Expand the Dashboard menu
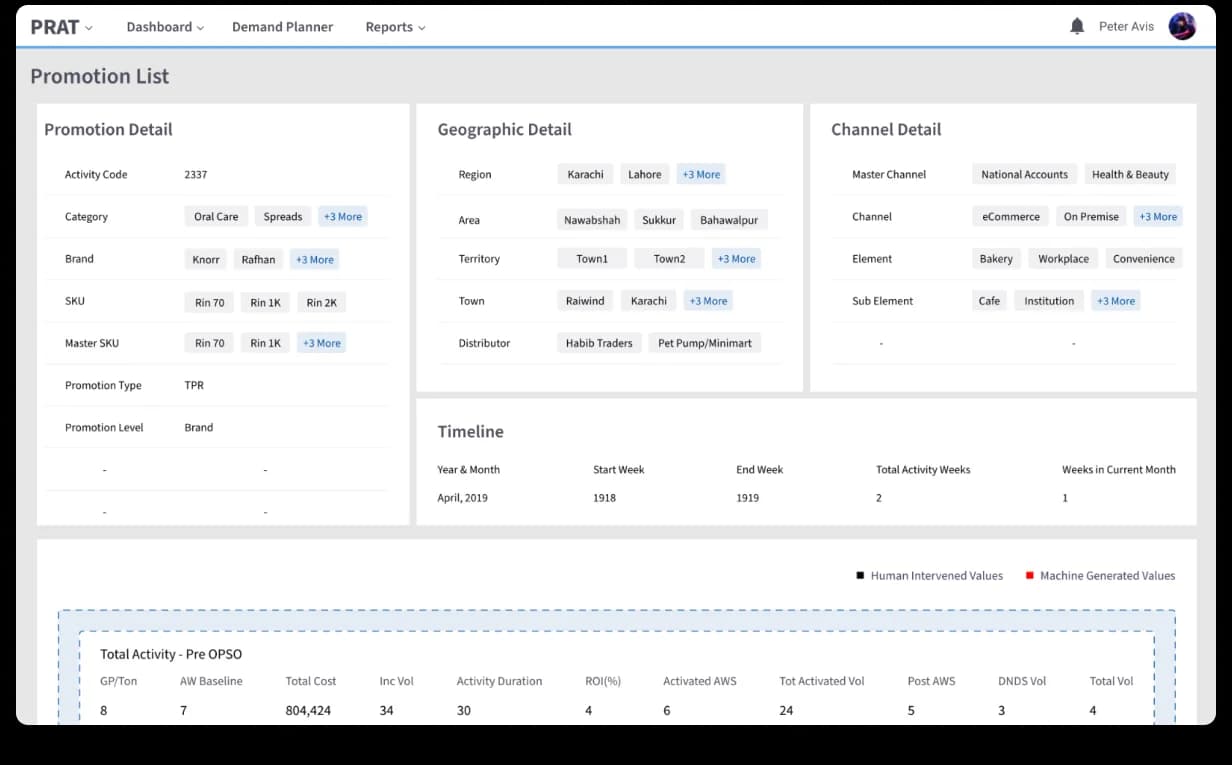The image size is (1232, 765). tap(165, 27)
